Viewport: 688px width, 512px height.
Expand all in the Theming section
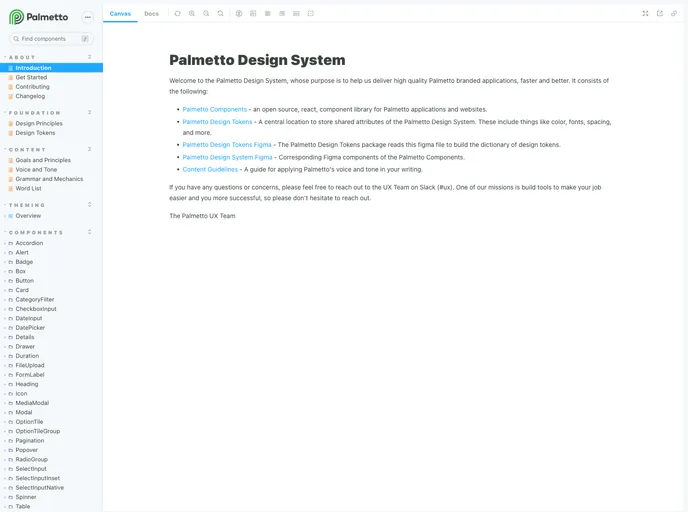tap(90, 205)
